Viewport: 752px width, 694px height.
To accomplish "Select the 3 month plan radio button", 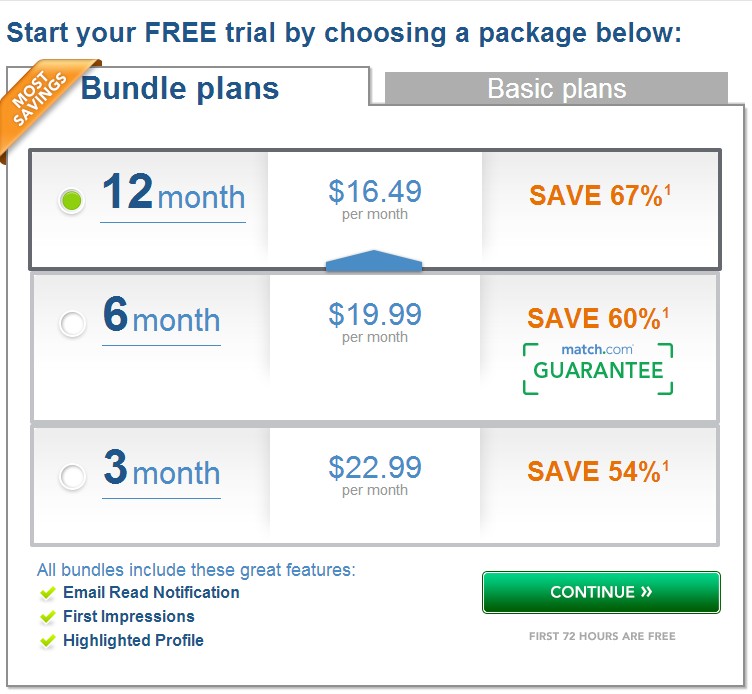I will pos(72,476).
